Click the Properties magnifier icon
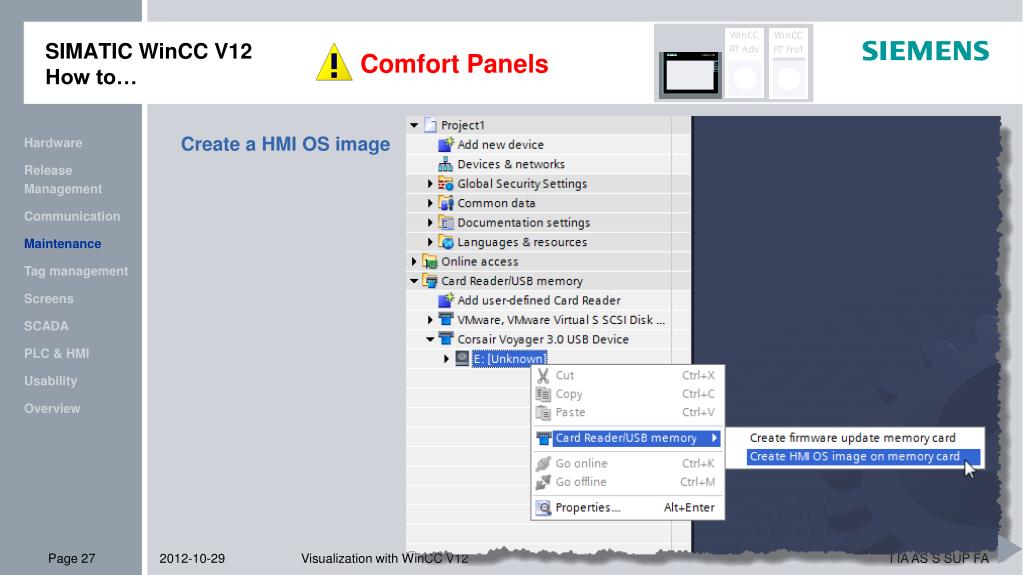Viewport: 1023px width, 575px height. (543, 507)
